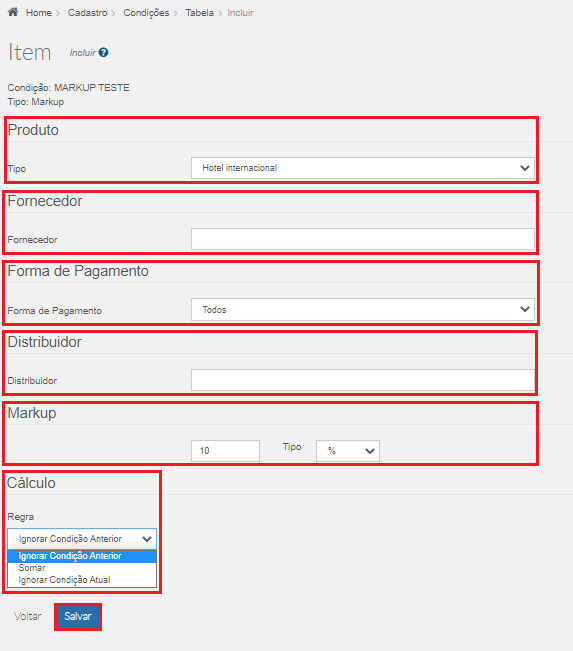Click the home icon in breadcrumb

13,12
